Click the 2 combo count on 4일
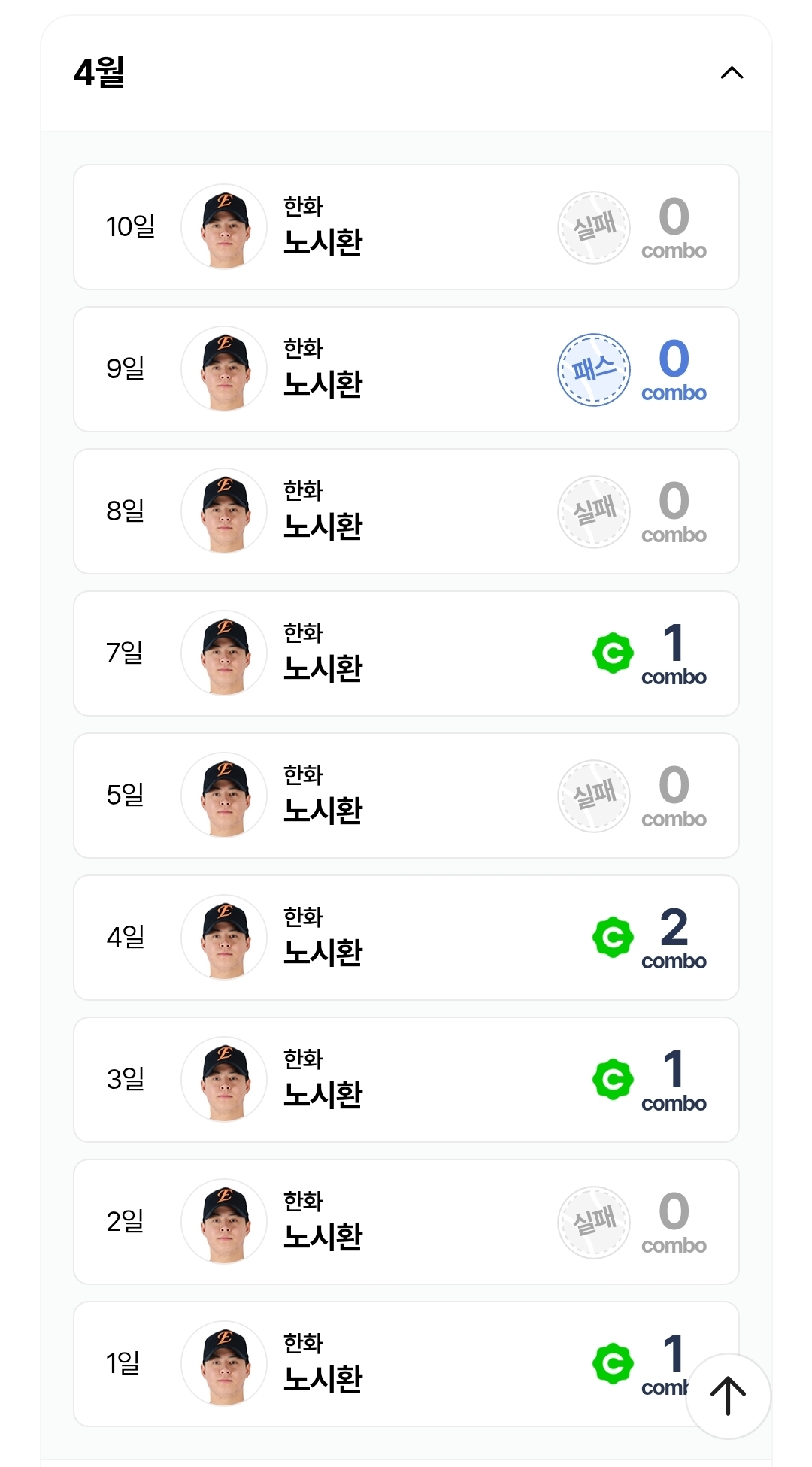Image resolution: width=812 pixels, height=1467 pixels. pos(674,937)
